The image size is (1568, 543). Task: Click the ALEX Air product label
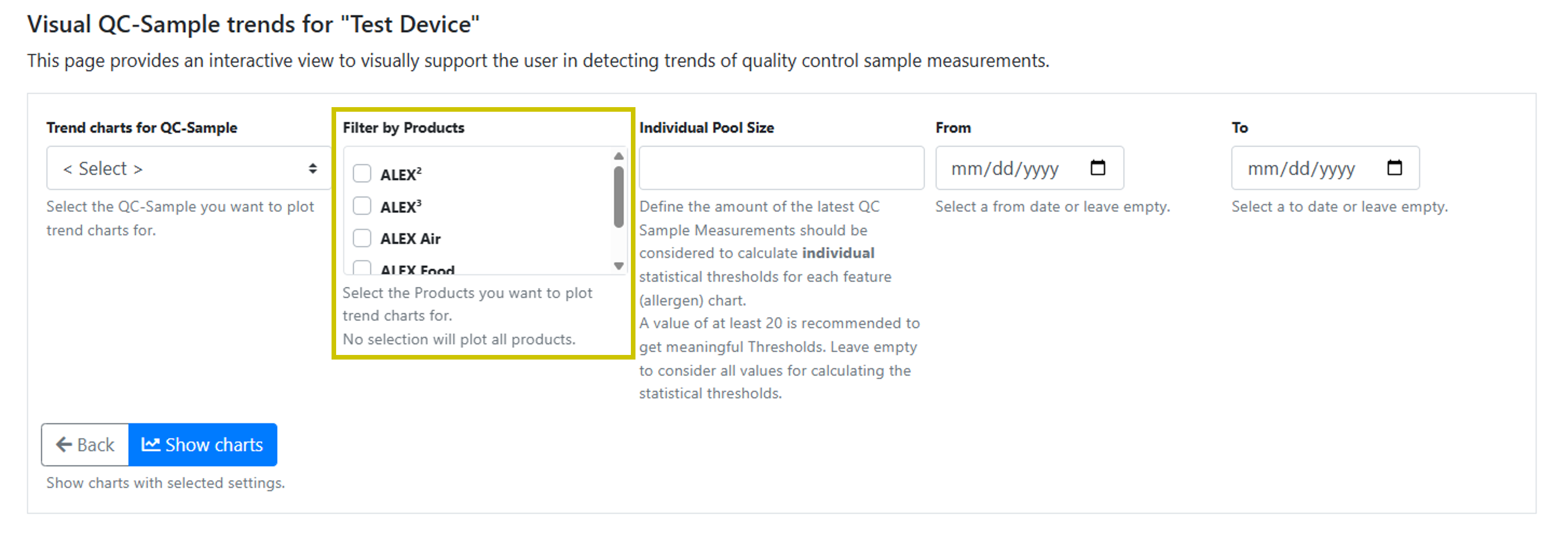410,239
